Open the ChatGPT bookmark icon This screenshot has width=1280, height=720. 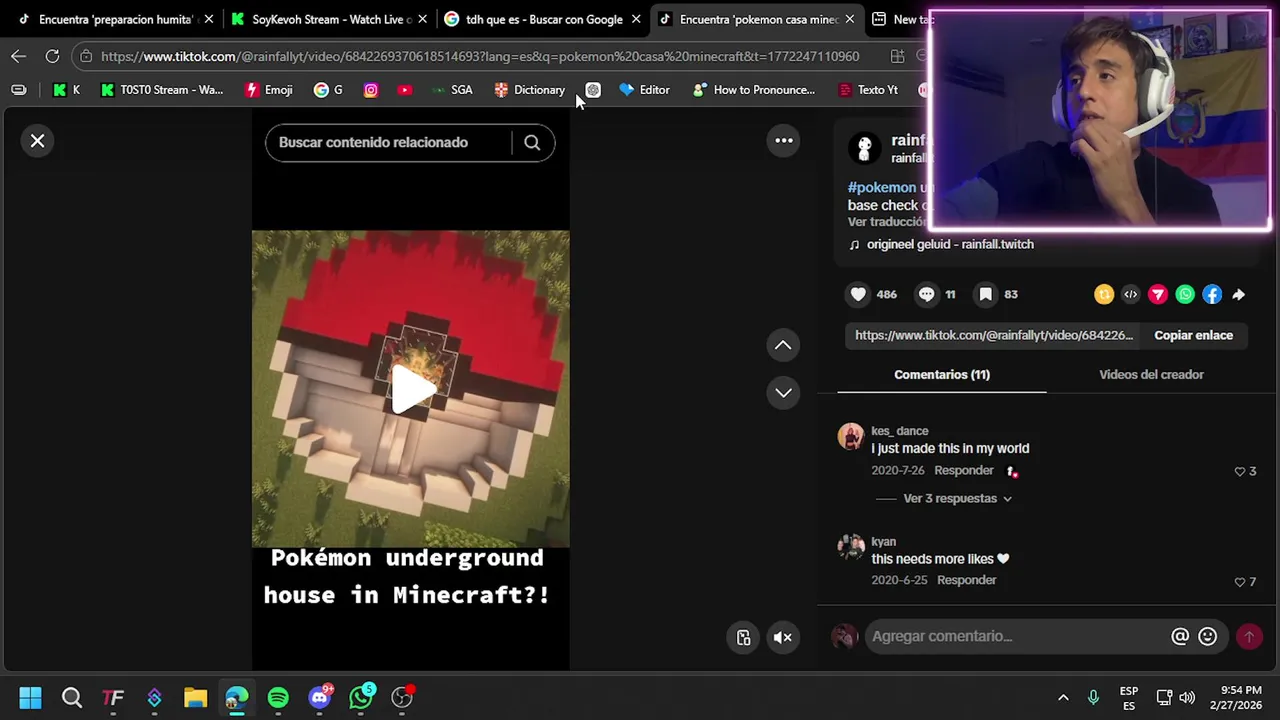[593, 90]
